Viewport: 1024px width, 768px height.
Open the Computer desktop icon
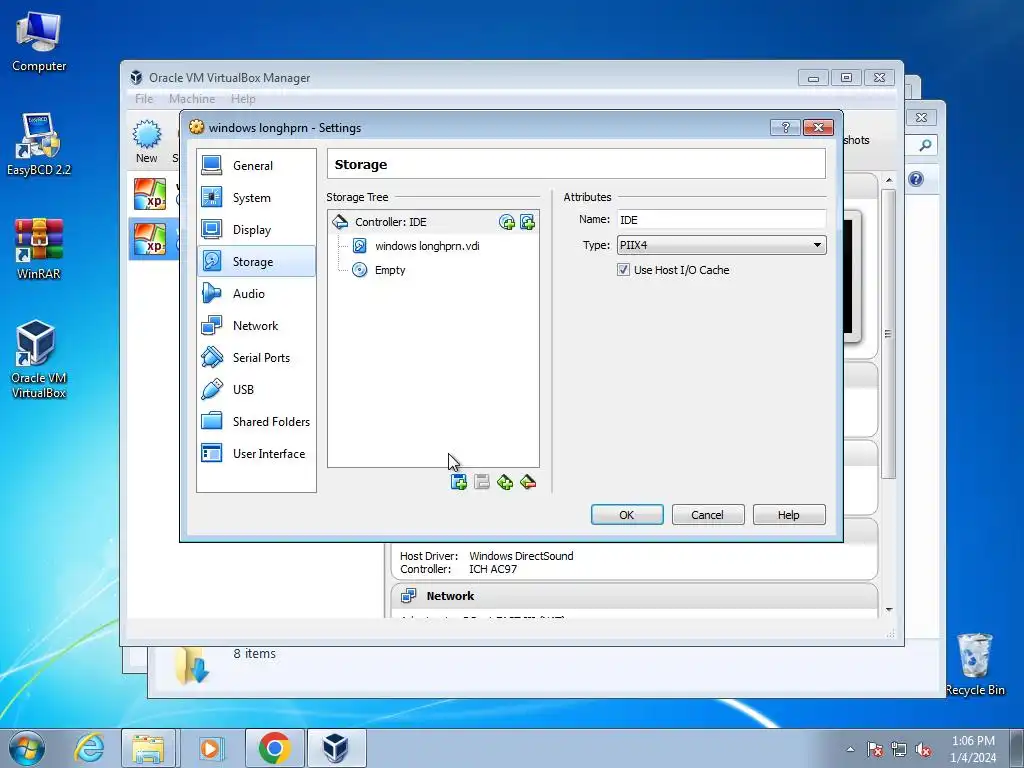click(x=39, y=41)
